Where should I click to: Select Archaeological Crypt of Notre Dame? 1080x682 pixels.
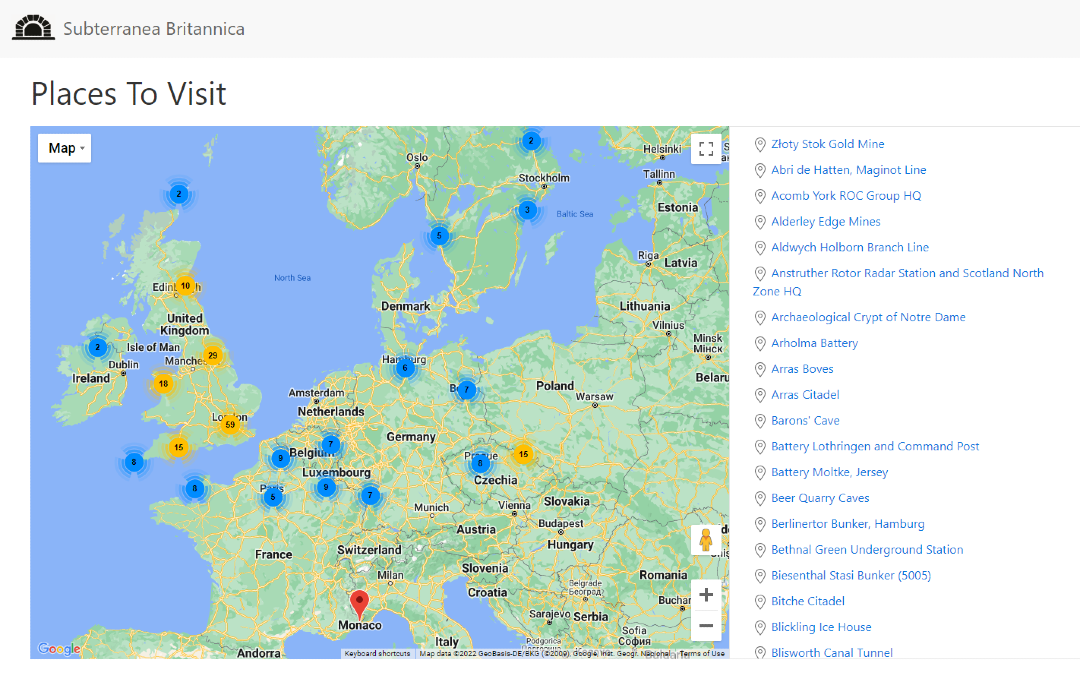coord(868,317)
